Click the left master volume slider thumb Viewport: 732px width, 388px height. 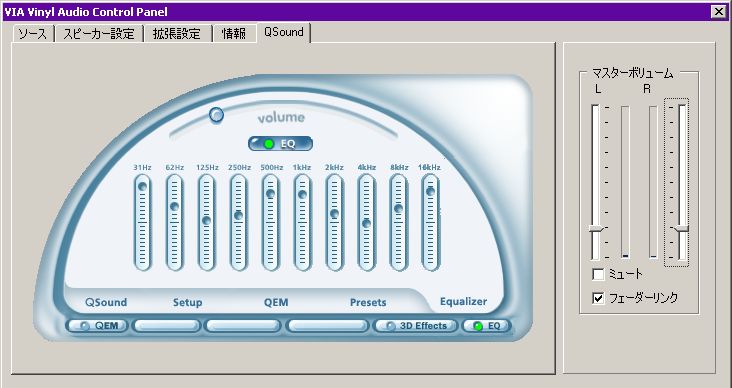[595, 228]
